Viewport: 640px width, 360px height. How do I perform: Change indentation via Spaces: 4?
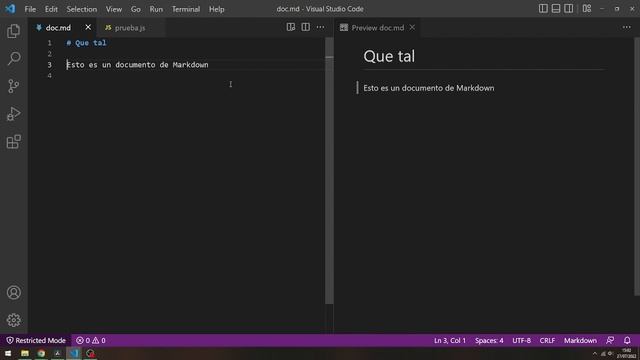point(489,340)
